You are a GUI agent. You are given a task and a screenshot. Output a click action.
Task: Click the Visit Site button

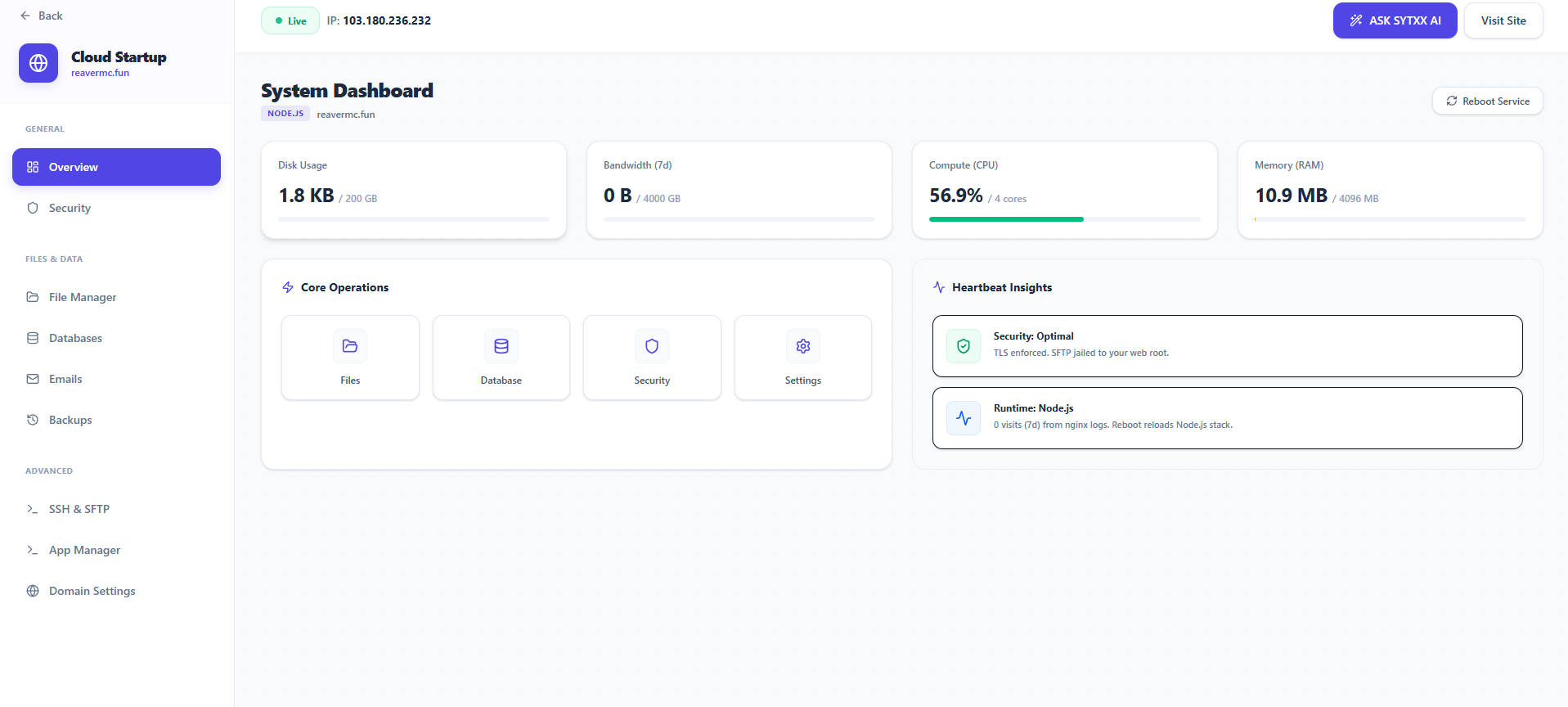pyautogui.click(x=1503, y=20)
